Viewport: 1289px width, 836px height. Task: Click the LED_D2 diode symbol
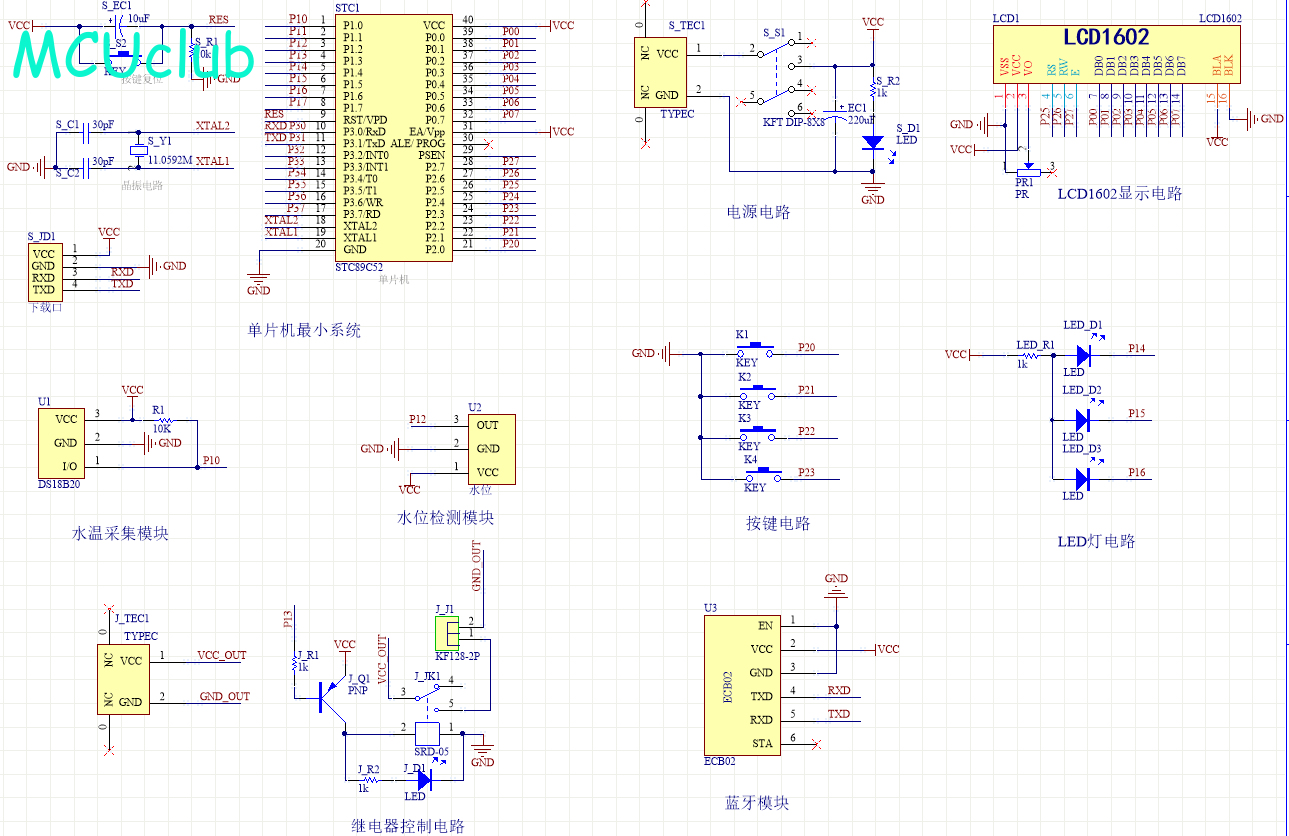point(1083,419)
